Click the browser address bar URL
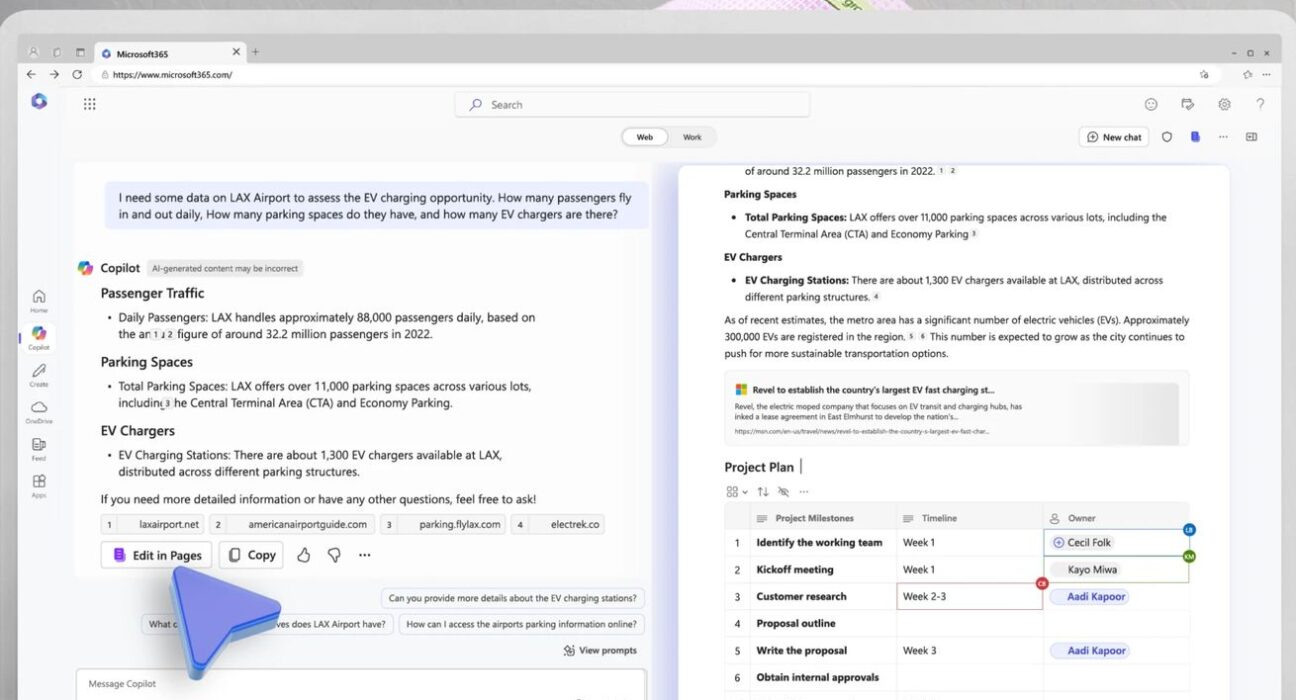Viewport: 1296px width, 700px height. 172,75
